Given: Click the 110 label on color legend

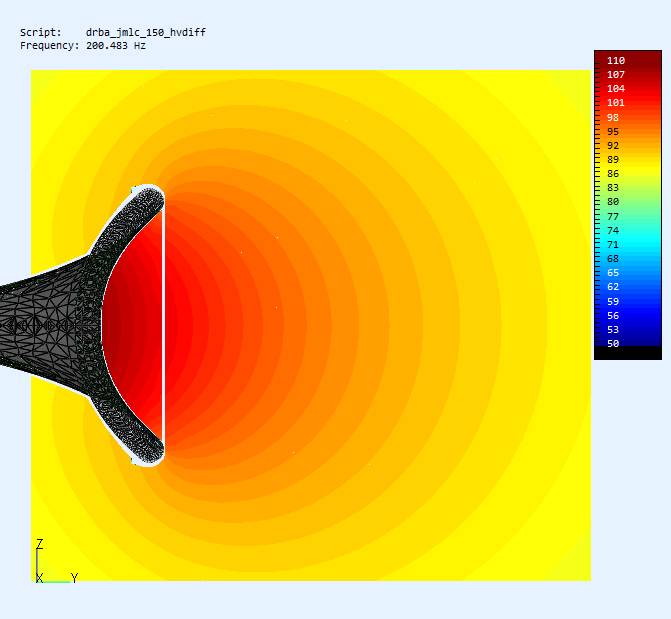Looking at the screenshot, I should (x=616, y=60).
